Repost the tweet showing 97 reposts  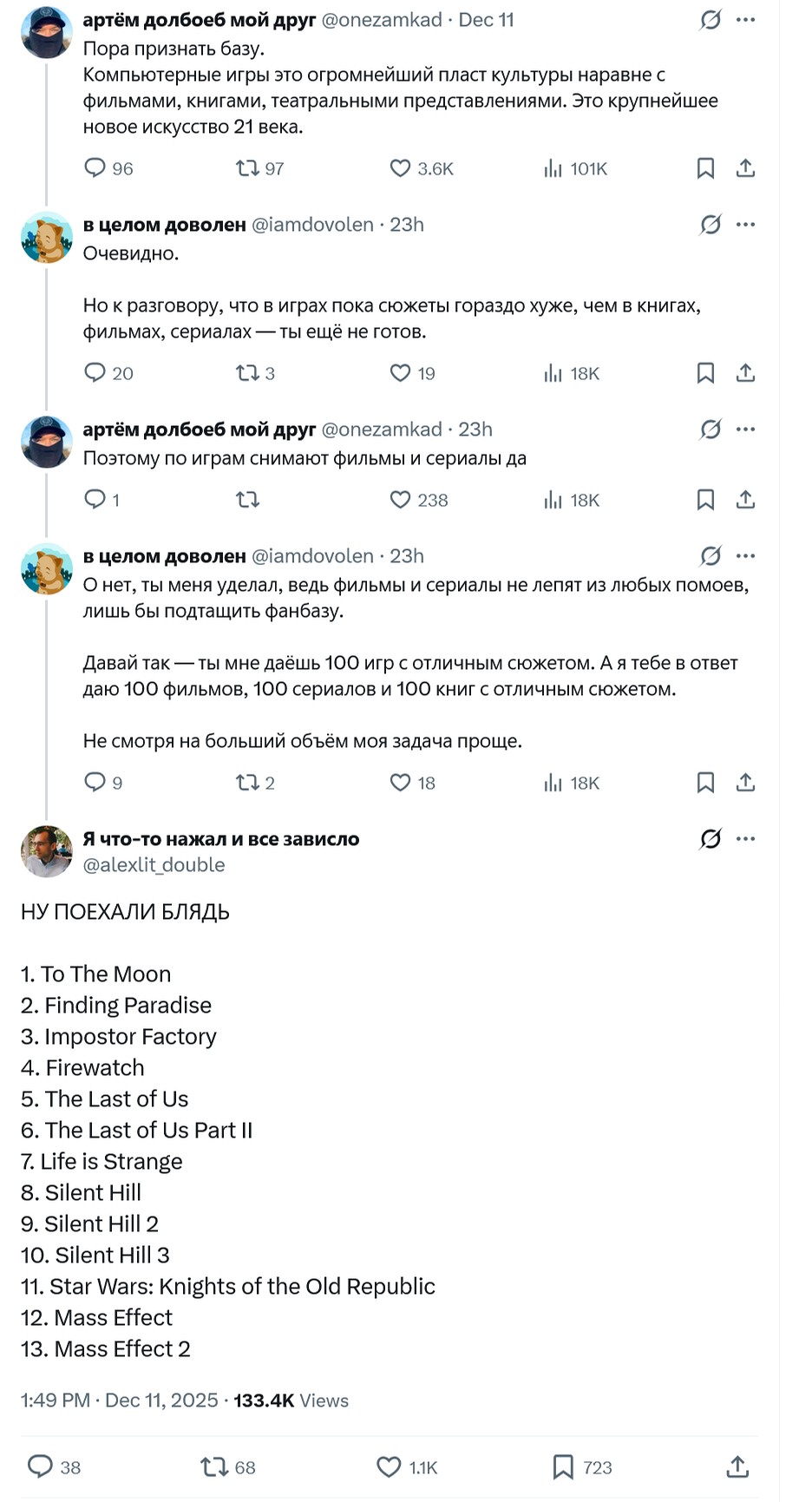pos(248,168)
